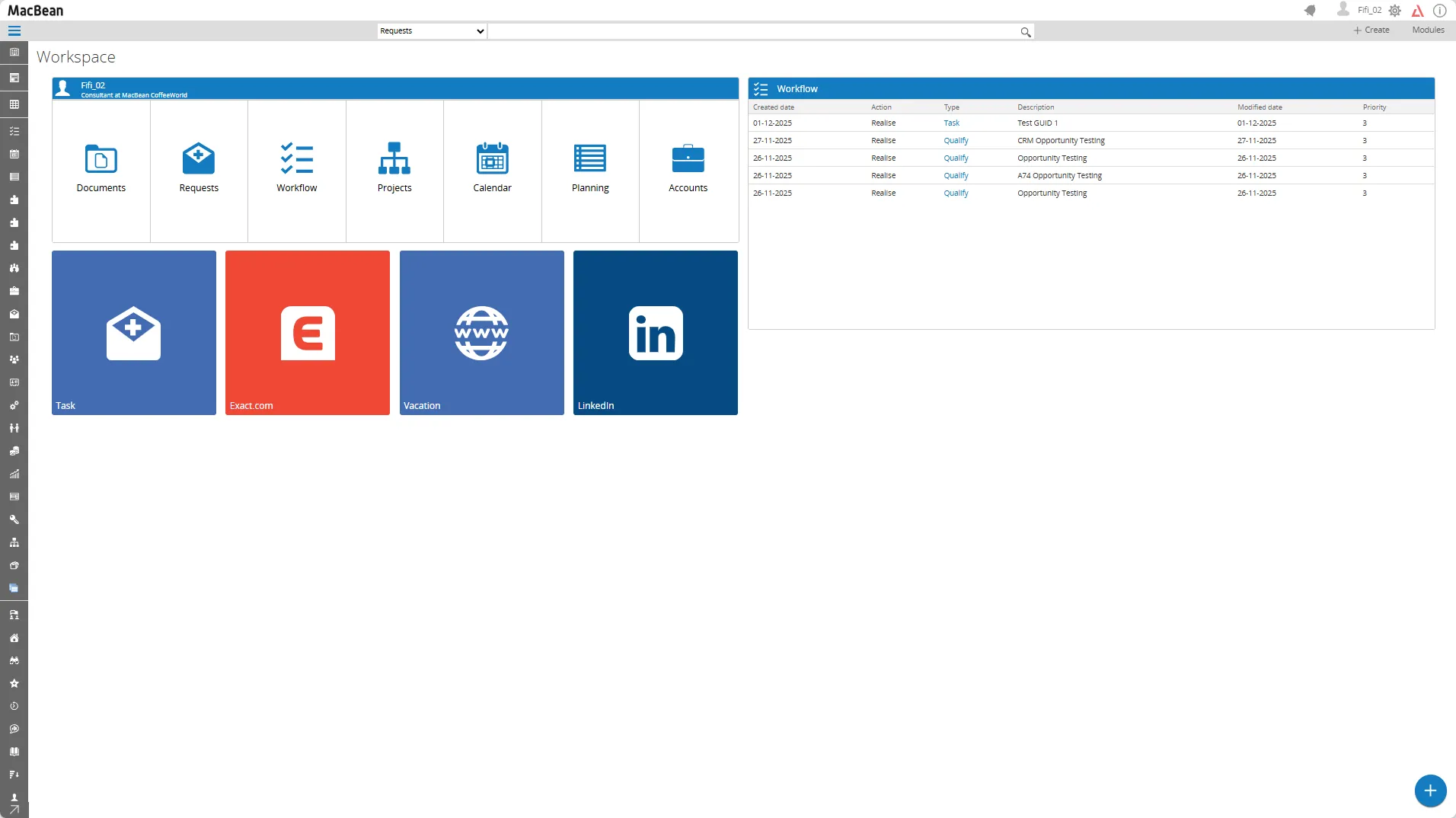The width and height of the screenshot is (1456, 818).
Task: Click the search magnifier icon
Action: 1026,32
